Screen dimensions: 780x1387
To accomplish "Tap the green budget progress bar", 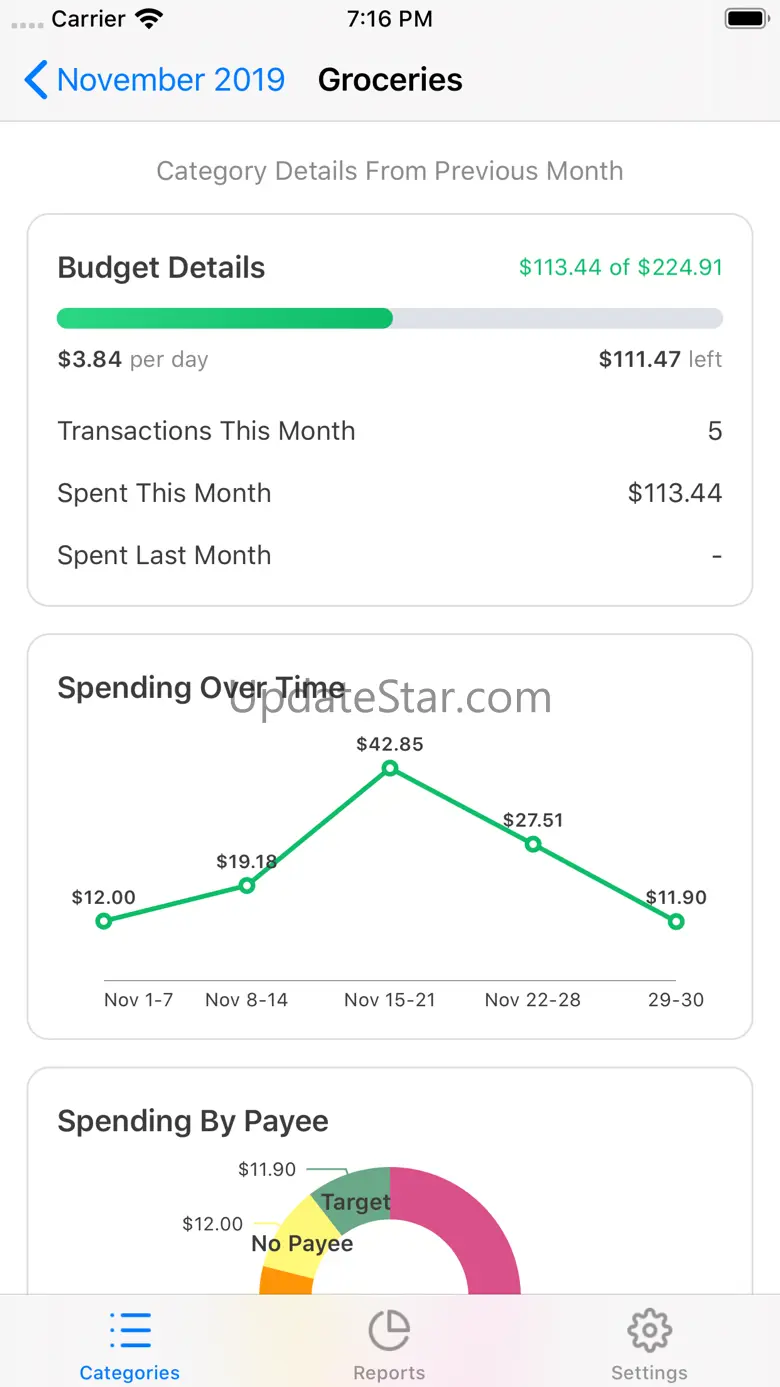I will click(225, 319).
